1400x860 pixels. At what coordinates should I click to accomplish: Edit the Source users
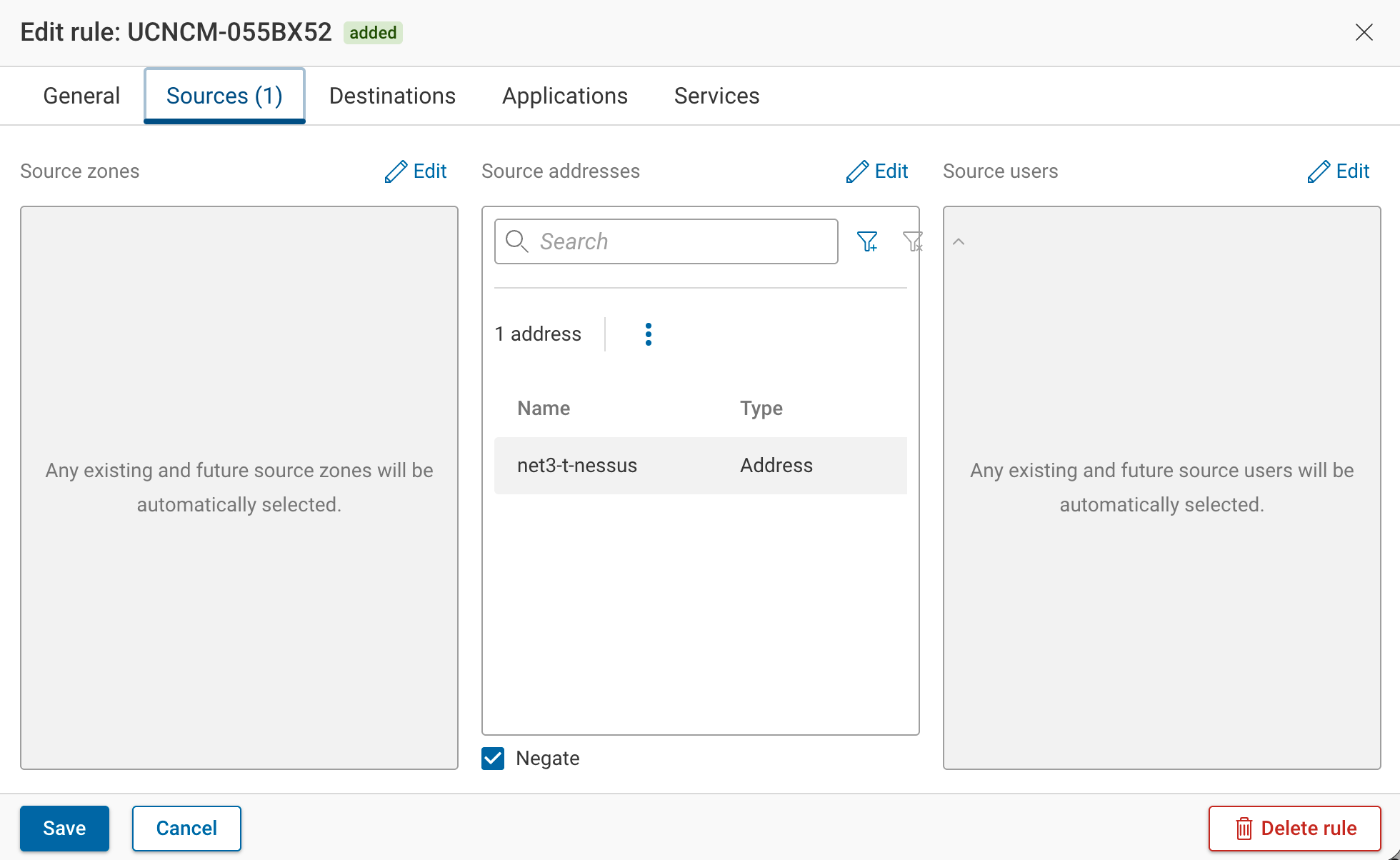1339,171
